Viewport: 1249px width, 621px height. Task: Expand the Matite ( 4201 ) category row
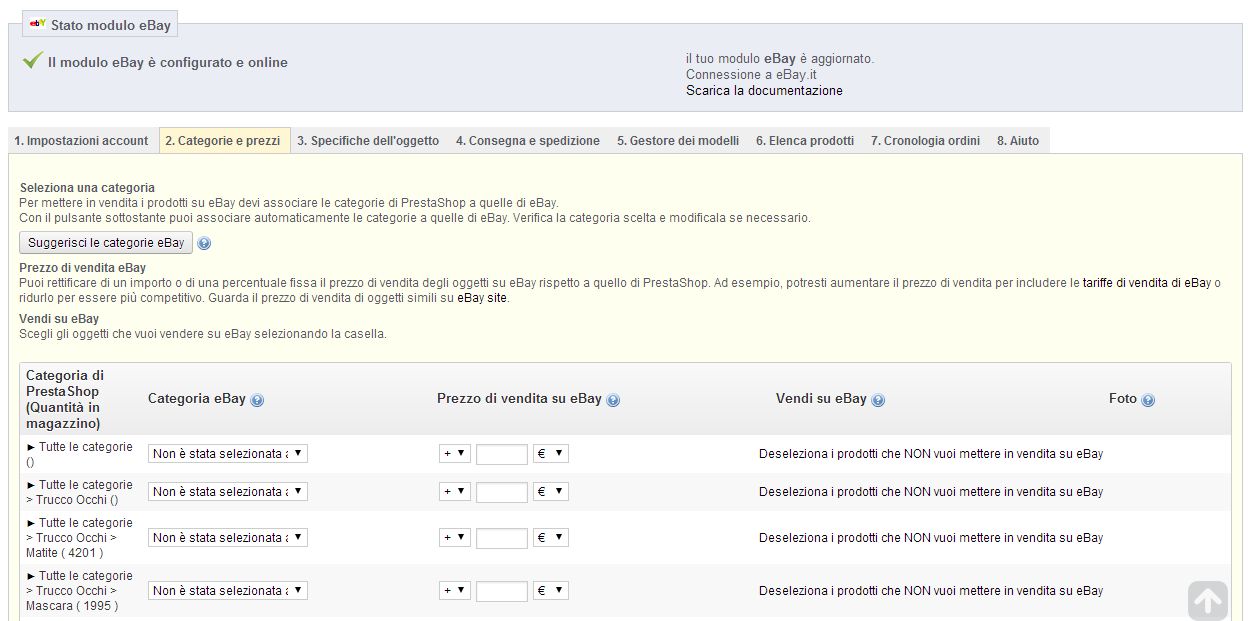point(31,523)
